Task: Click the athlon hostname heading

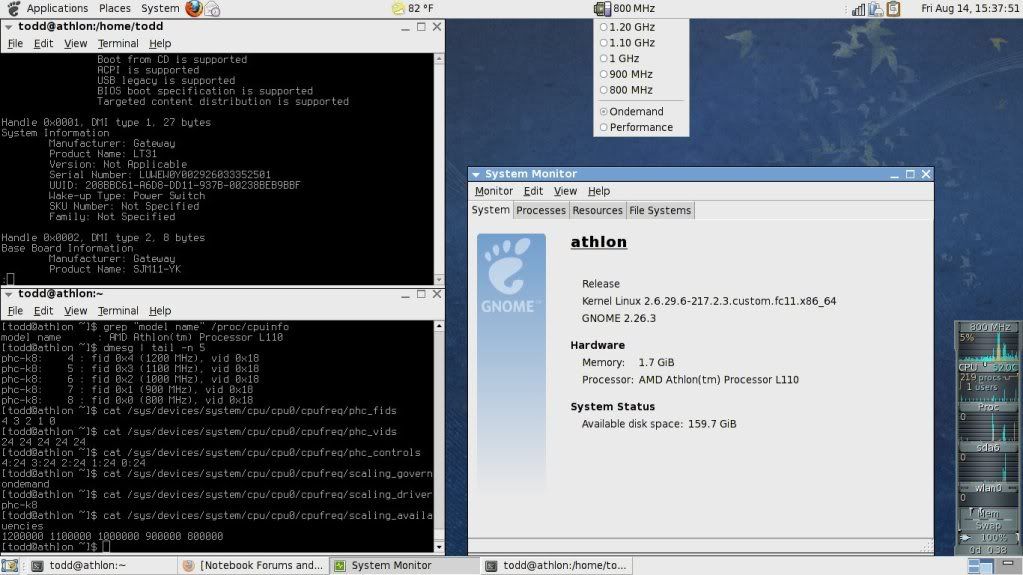Action: (598, 241)
